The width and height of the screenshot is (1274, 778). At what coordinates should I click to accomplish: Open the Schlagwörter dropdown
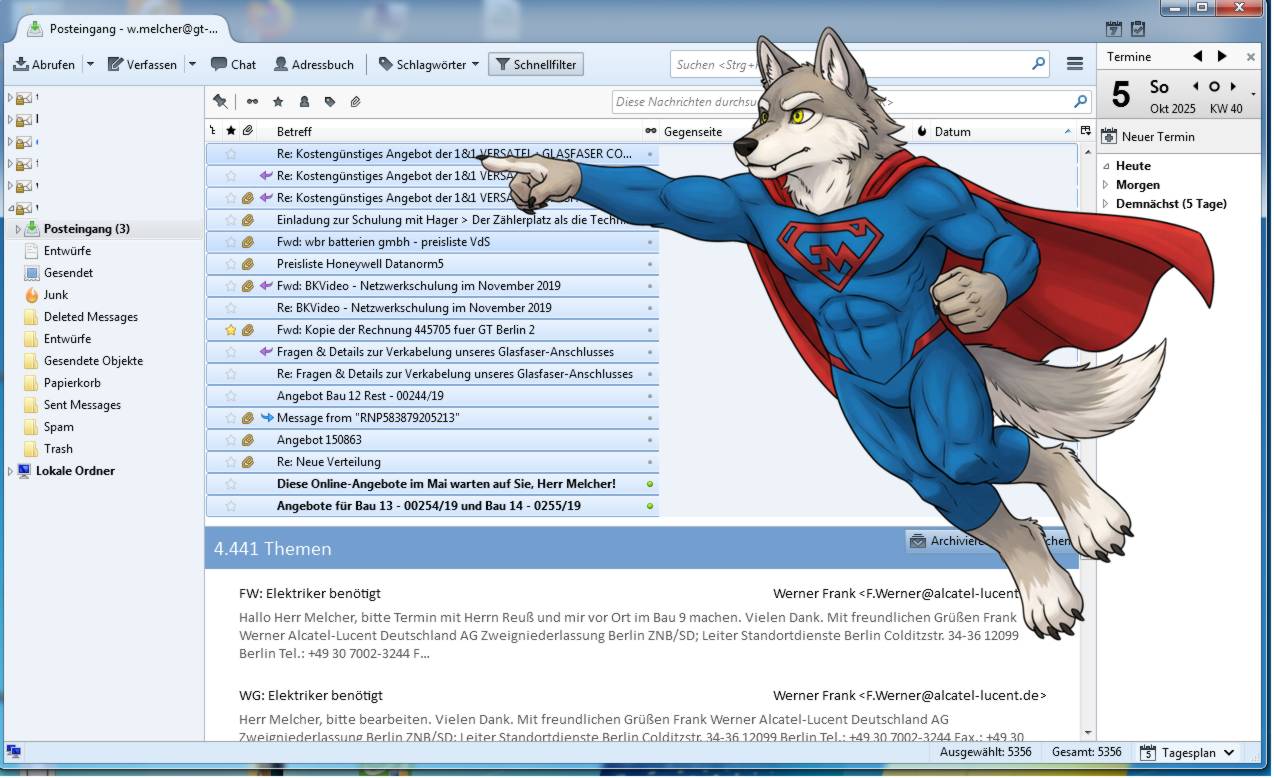(x=428, y=64)
